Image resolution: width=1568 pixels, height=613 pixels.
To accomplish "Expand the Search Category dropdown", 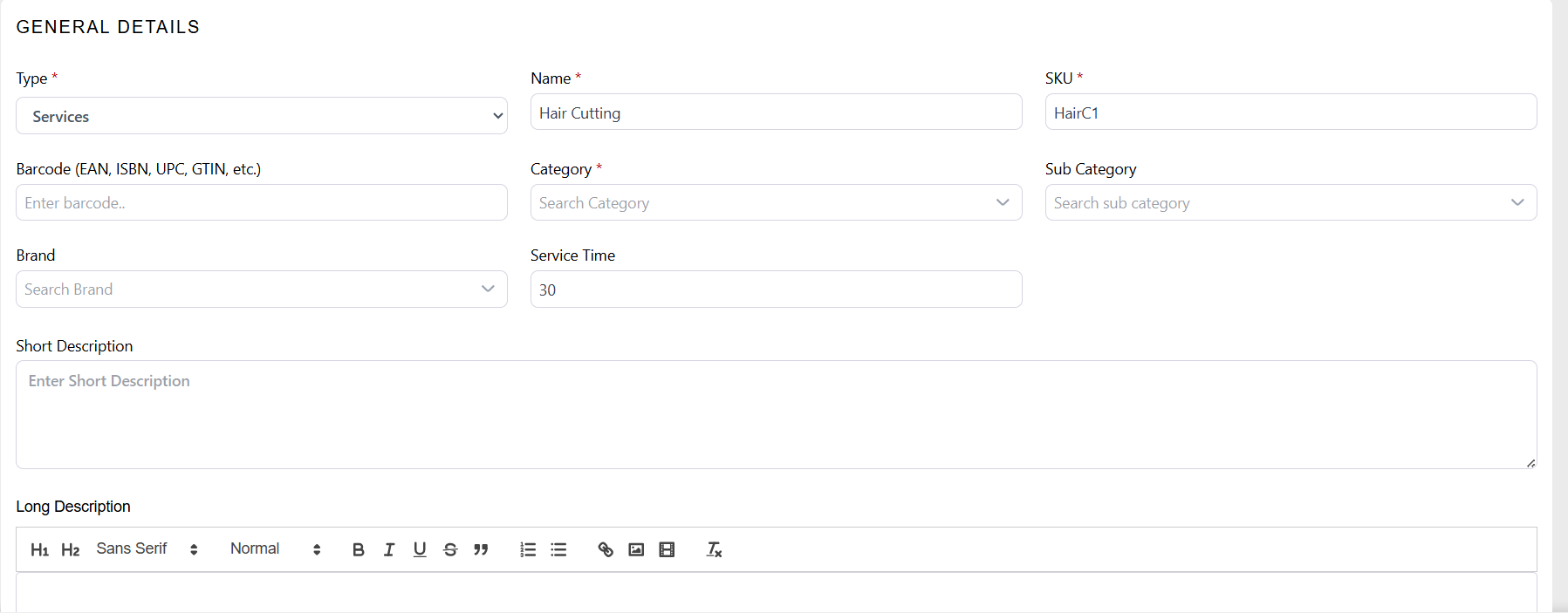I will point(775,202).
